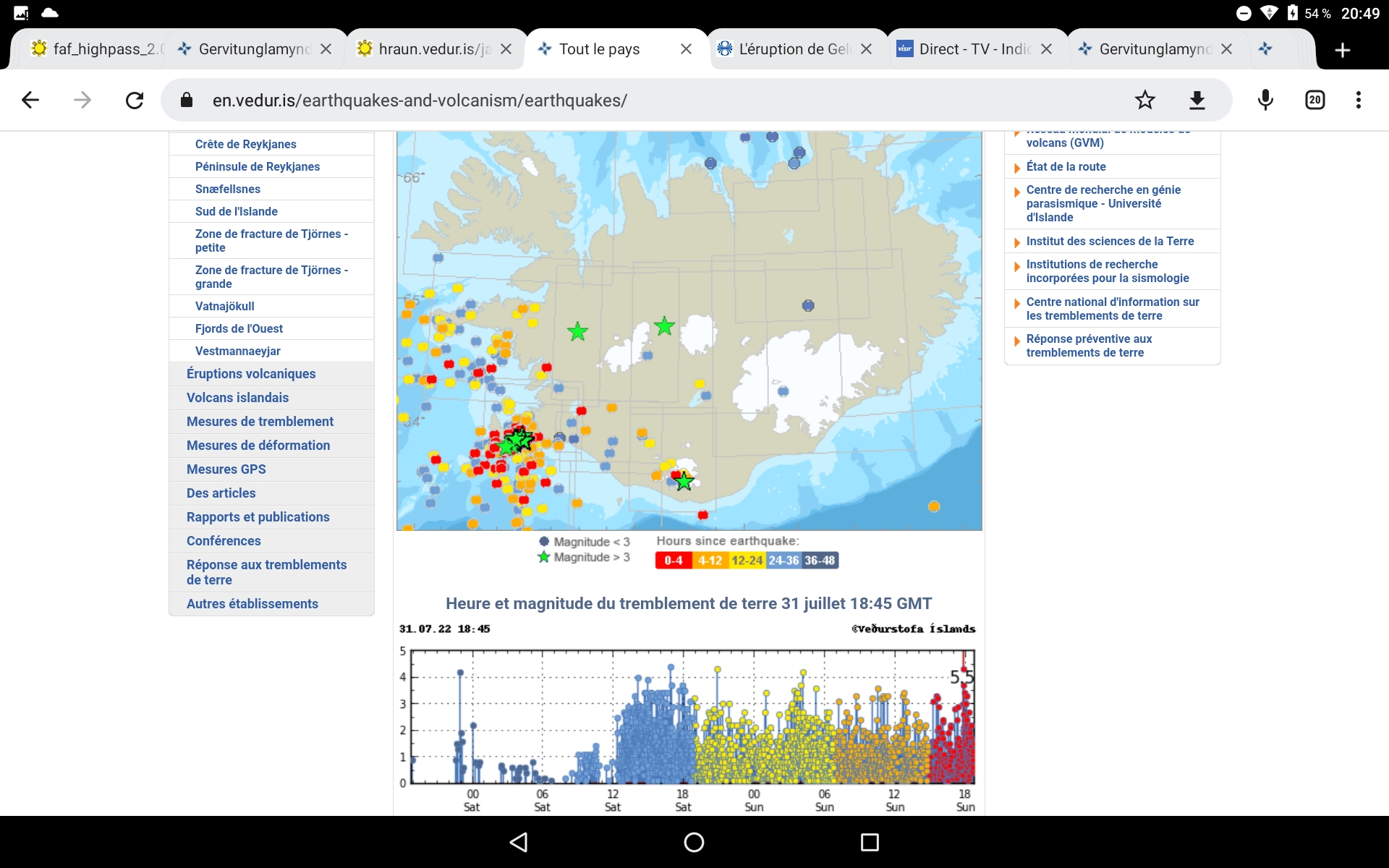This screenshot has width=1389, height=868.
Task: Tap the download icon in the address bar
Action: 1197,100
